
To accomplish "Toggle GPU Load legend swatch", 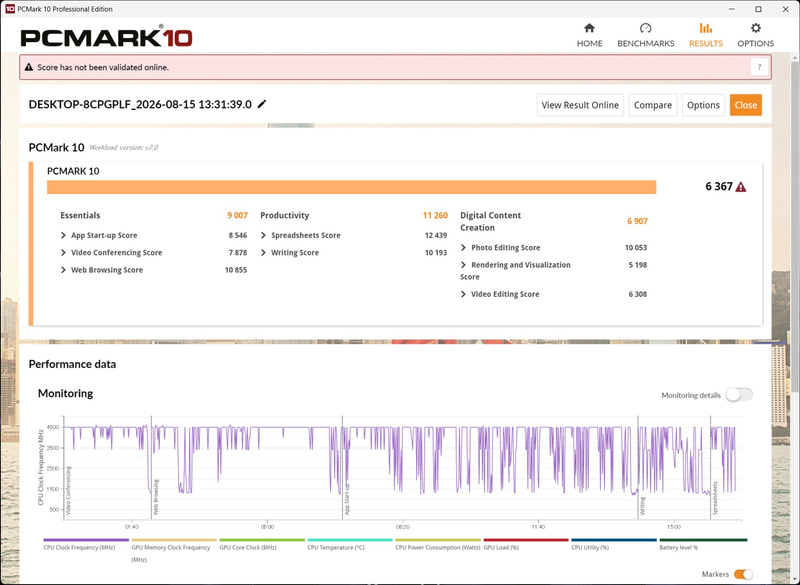I will coord(526,540).
